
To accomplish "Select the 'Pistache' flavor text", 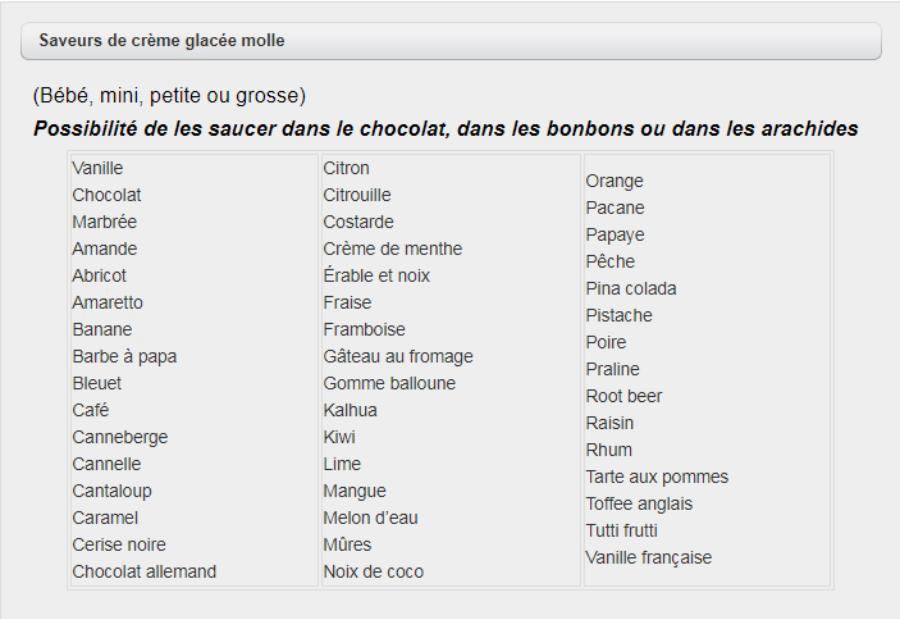I will [619, 316].
